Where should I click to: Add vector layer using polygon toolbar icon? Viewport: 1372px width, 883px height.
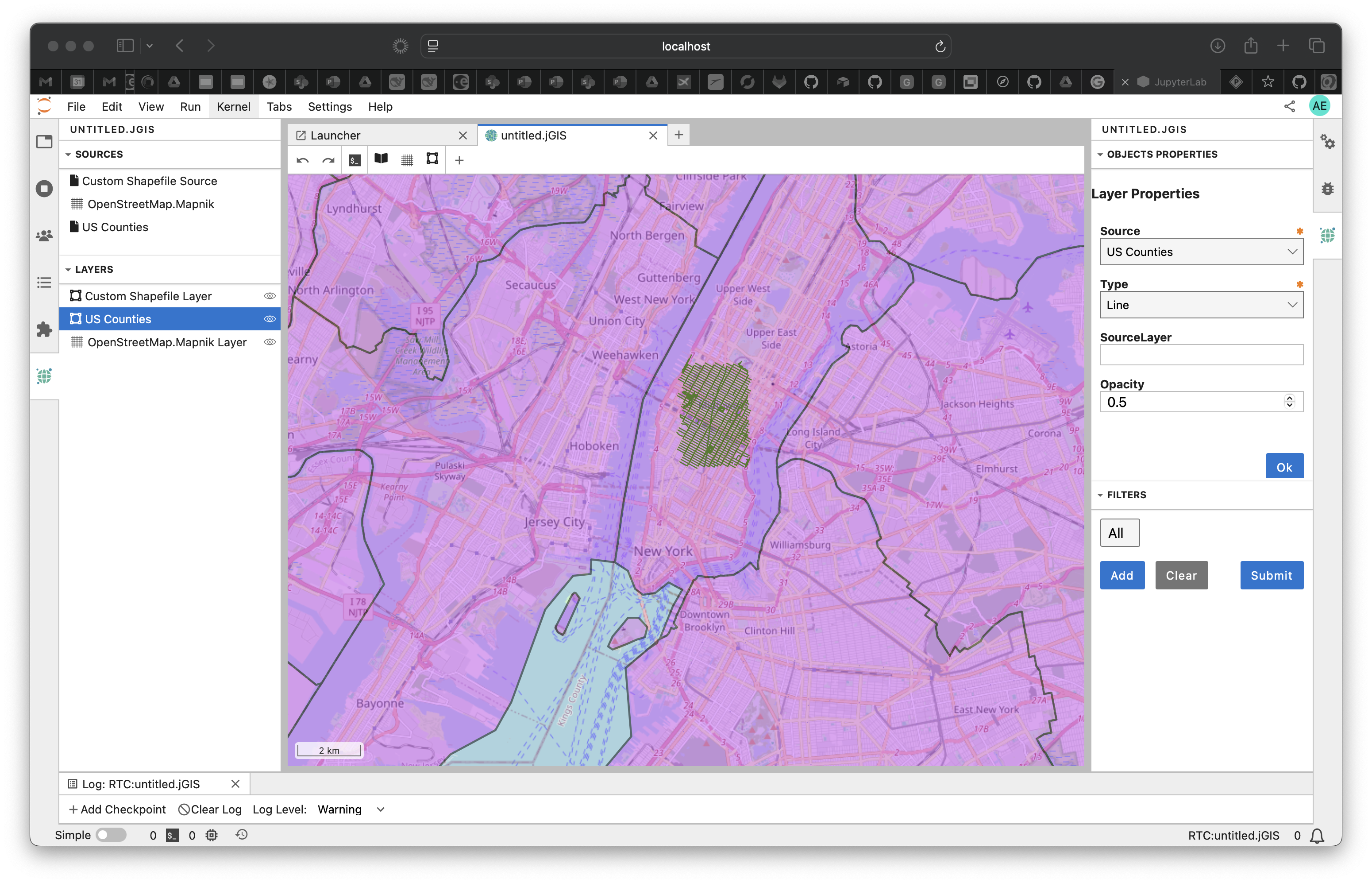point(433,159)
